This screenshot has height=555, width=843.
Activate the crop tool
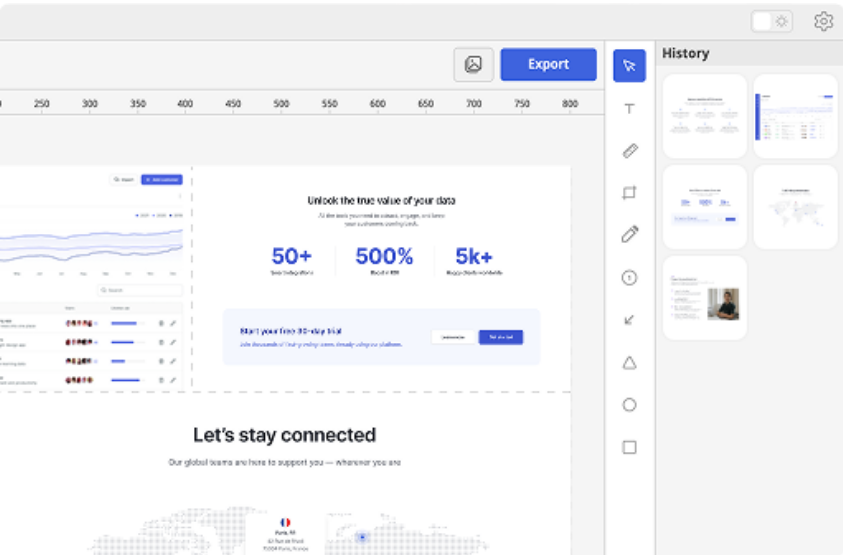[x=629, y=193]
